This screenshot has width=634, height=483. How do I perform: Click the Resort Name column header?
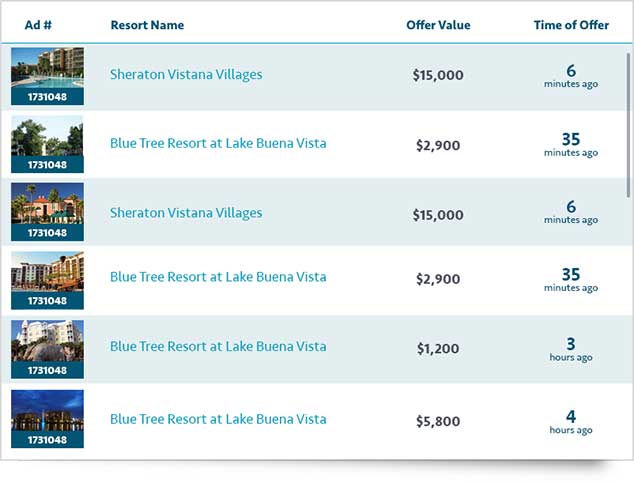(147, 25)
